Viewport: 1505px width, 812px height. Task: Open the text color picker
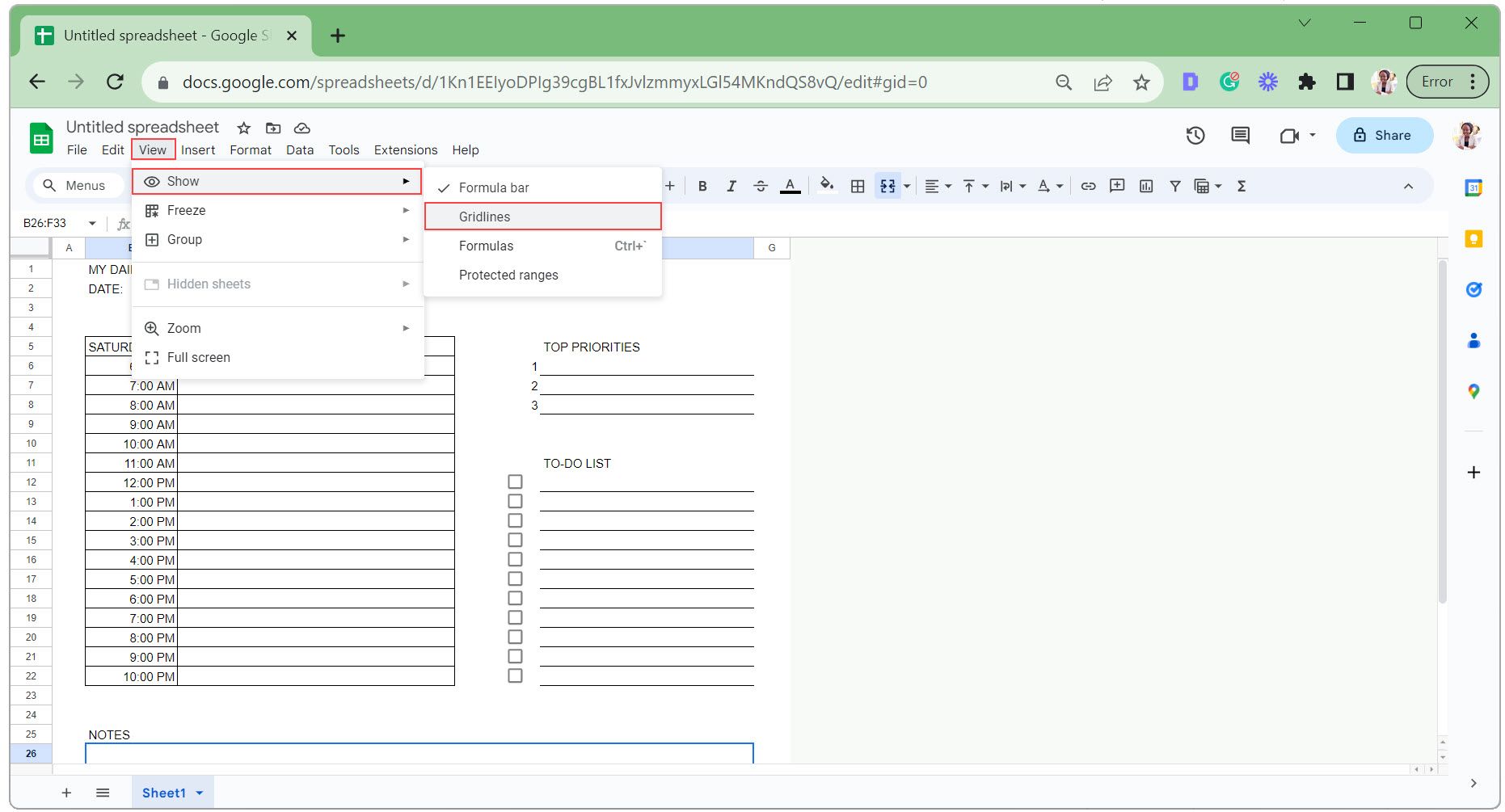point(790,186)
